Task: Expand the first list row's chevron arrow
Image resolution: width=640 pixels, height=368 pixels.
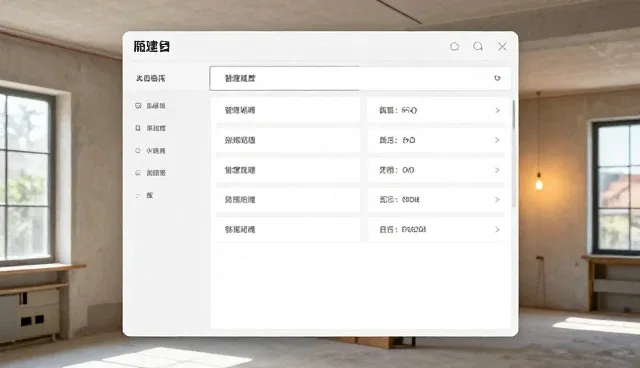Action: [497, 110]
